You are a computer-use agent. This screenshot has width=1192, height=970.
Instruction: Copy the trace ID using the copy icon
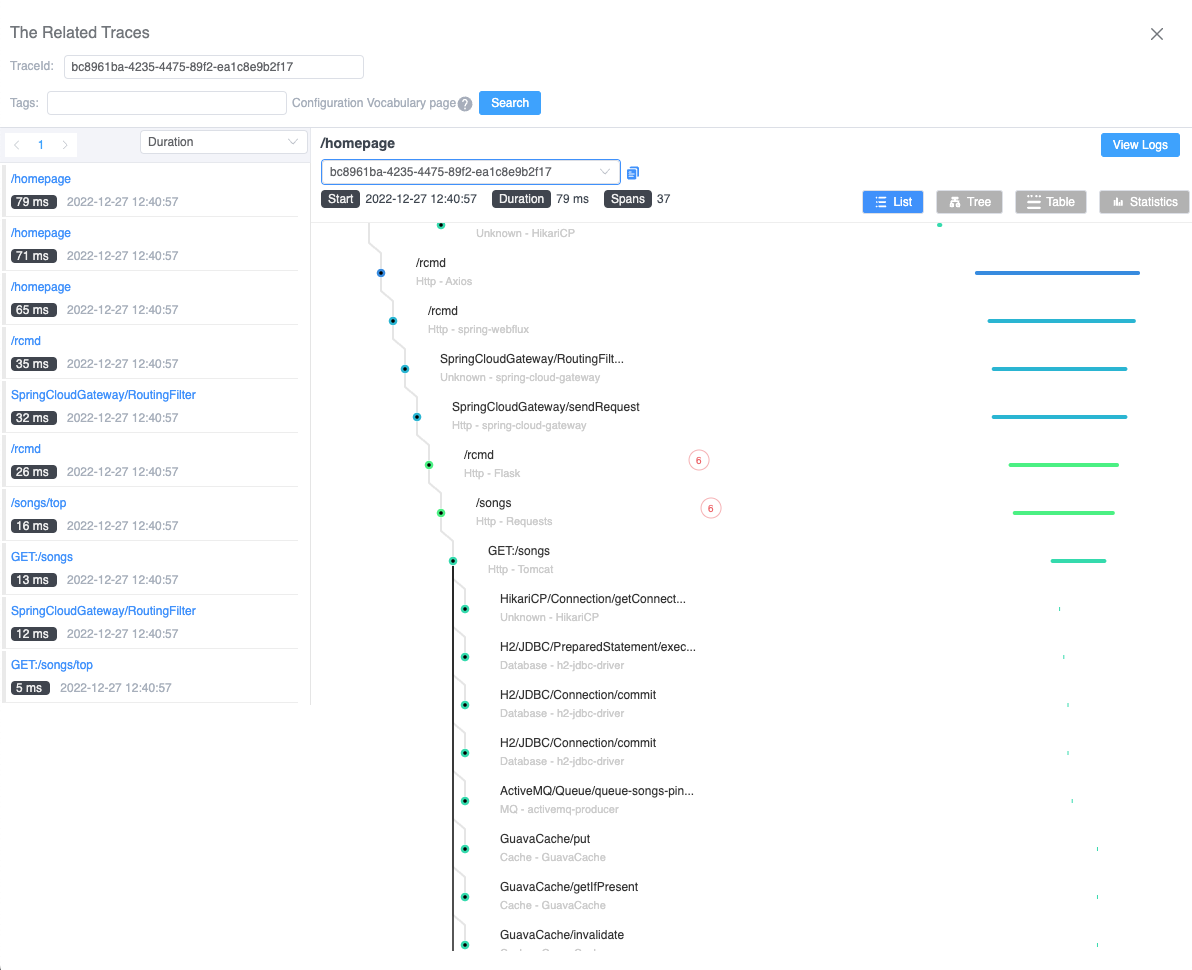pos(632,173)
